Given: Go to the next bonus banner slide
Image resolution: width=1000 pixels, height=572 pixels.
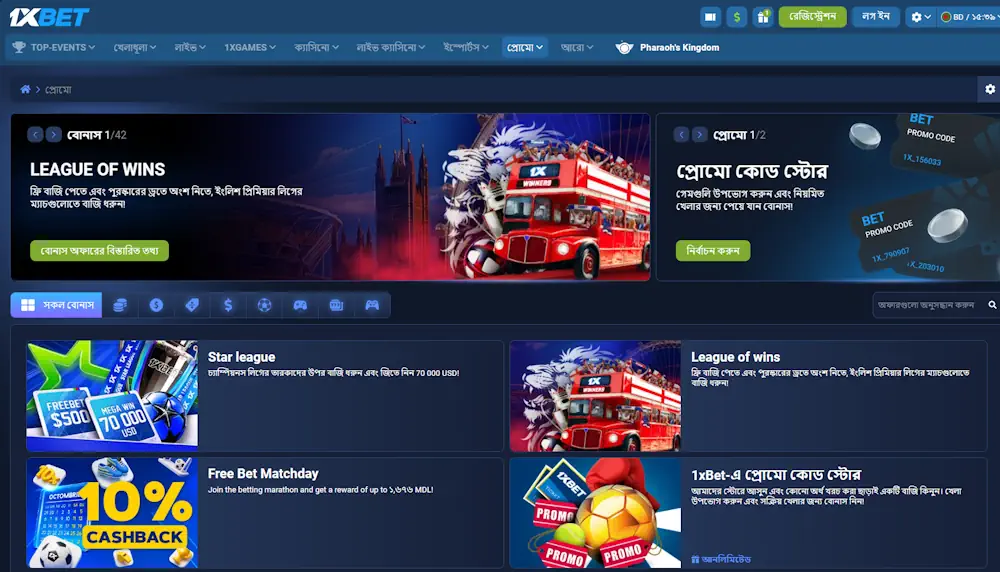Looking at the screenshot, I should click(x=53, y=134).
